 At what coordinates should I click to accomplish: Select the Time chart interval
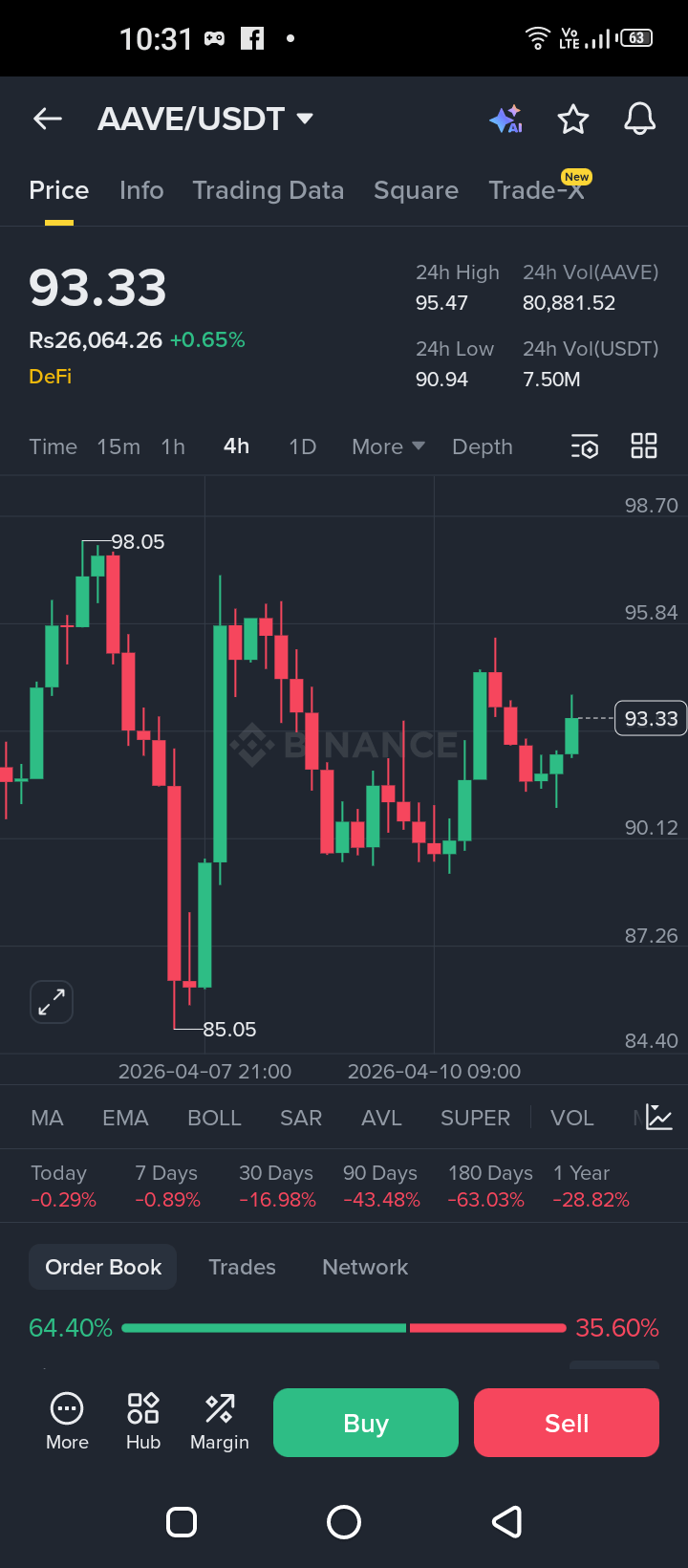(54, 446)
